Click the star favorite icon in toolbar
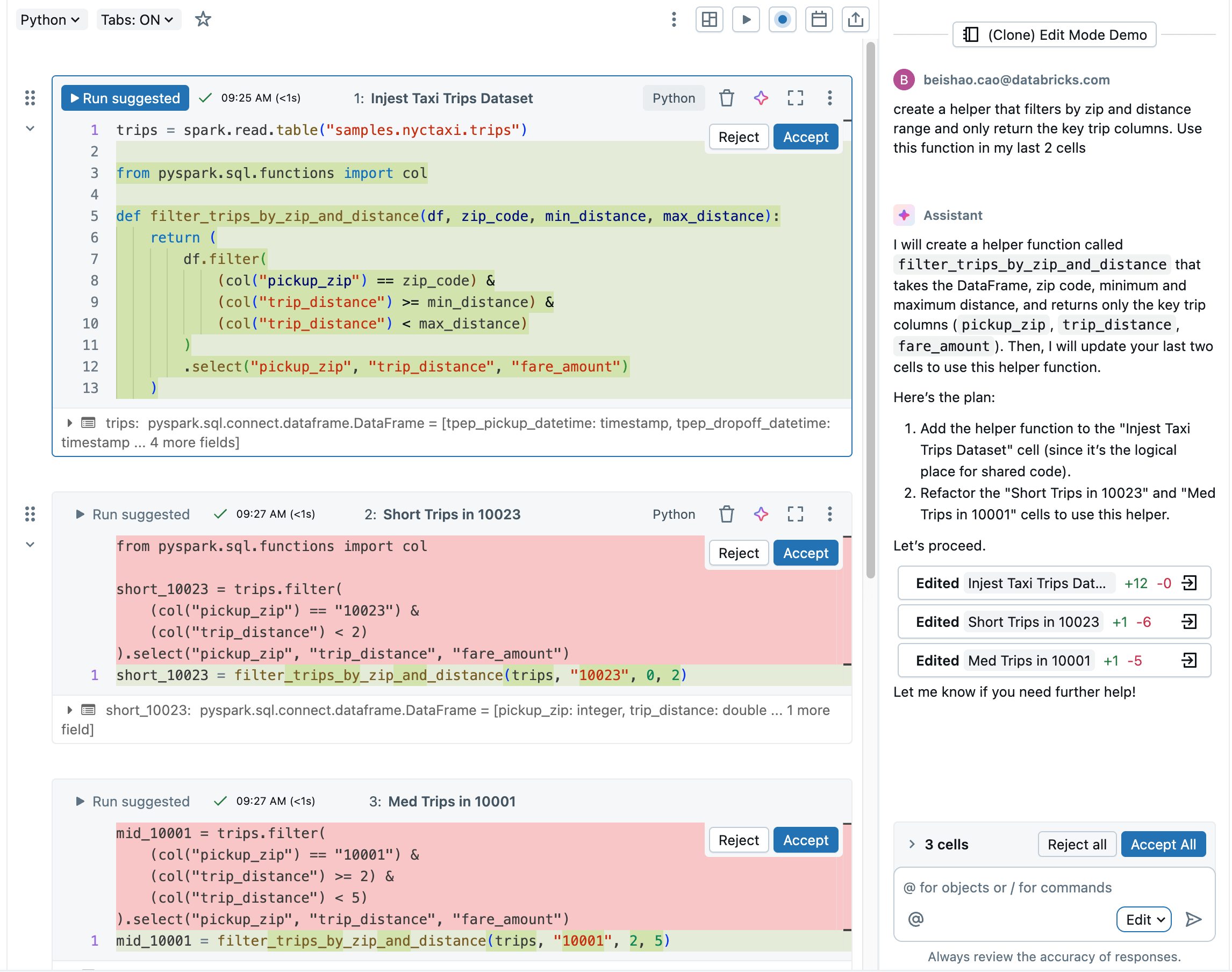 click(203, 20)
